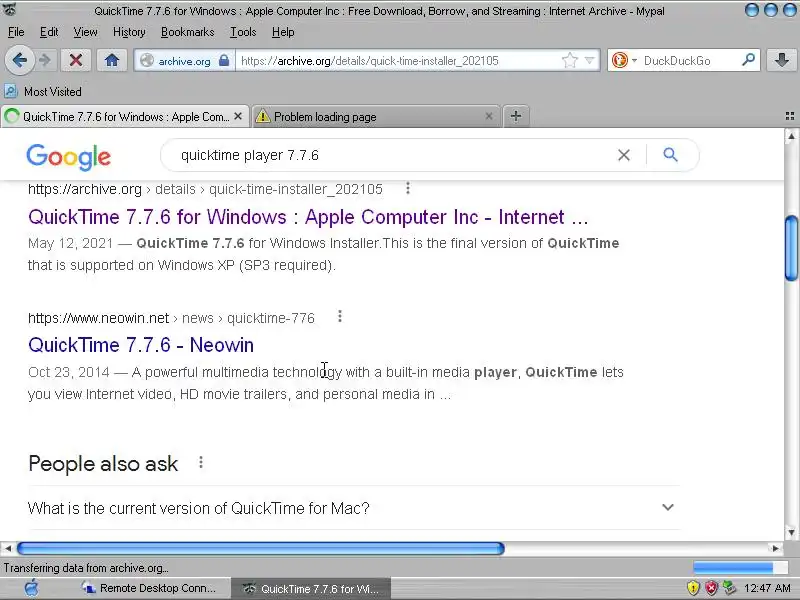Open the Edit menu
This screenshot has width=800, height=600.
click(49, 32)
